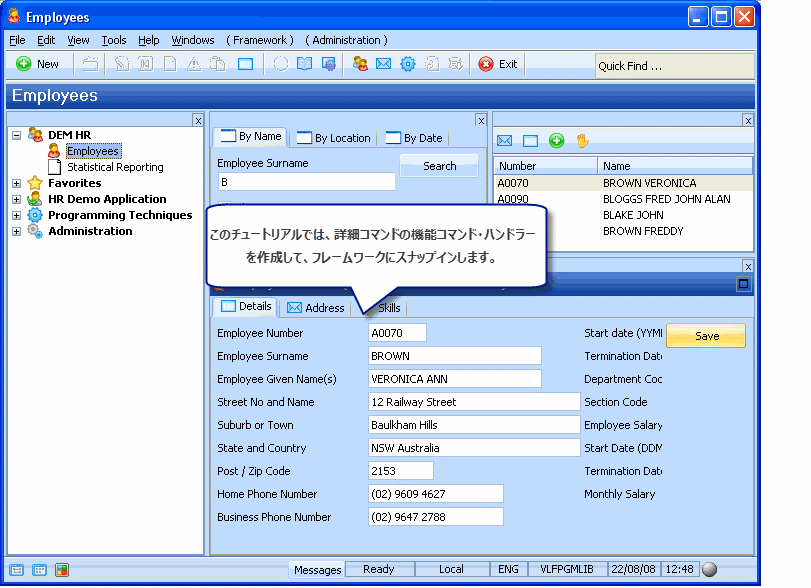Select Statistical Reporting in the tree
Image resolution: width=811 pixels, height=588 pixels.
point(115,167)
